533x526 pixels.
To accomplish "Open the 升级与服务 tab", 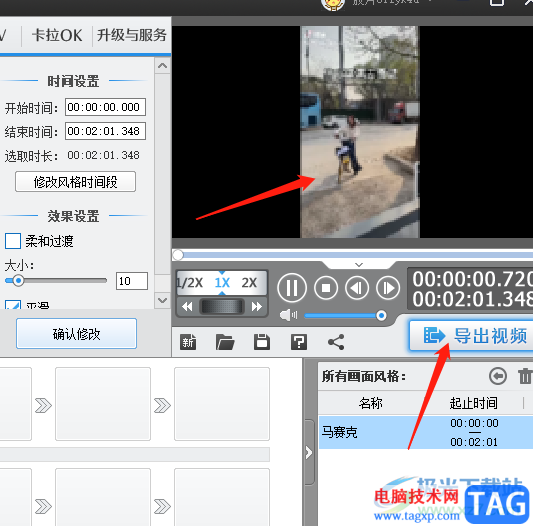I will point(132,35).
